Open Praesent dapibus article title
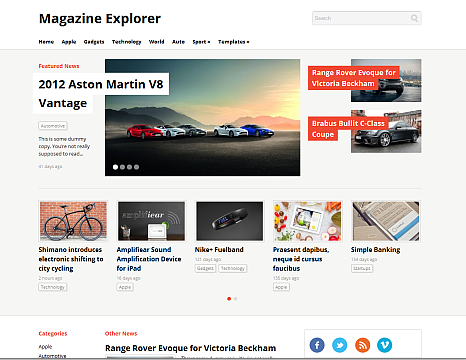Screen dimensions: 466x360 pyautogui.click(x=301, y=259)
